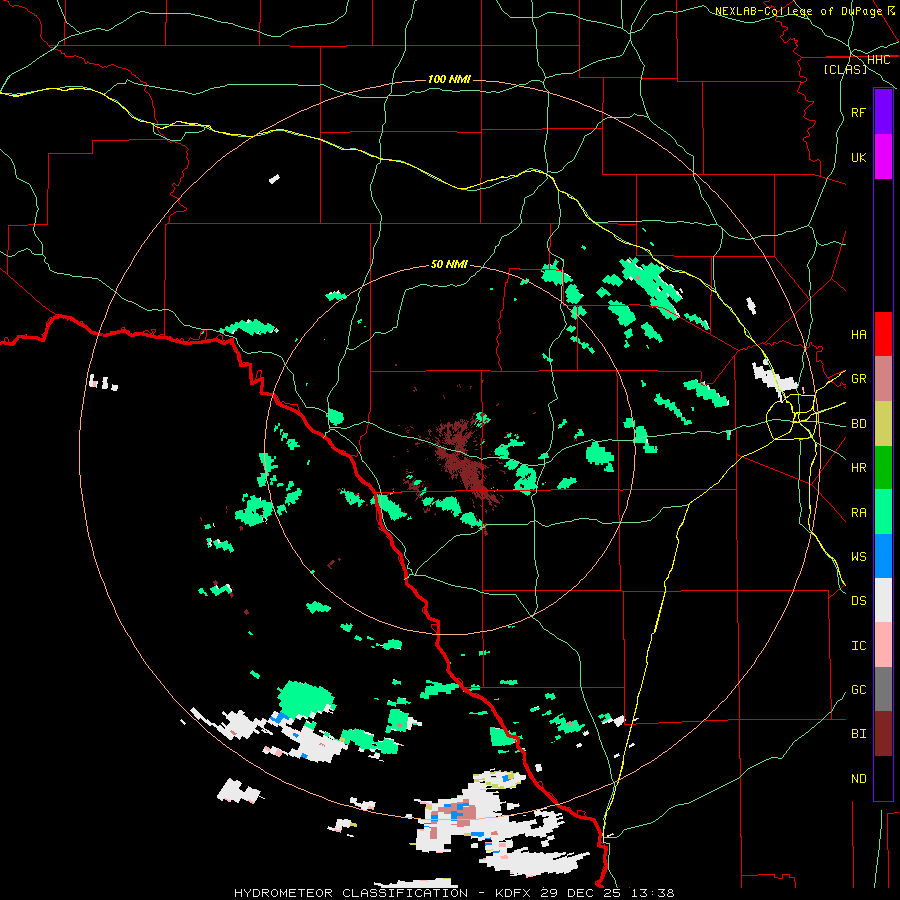
Task: Click the 'KDFX' radar site identifier
Action: coord(512,893)
